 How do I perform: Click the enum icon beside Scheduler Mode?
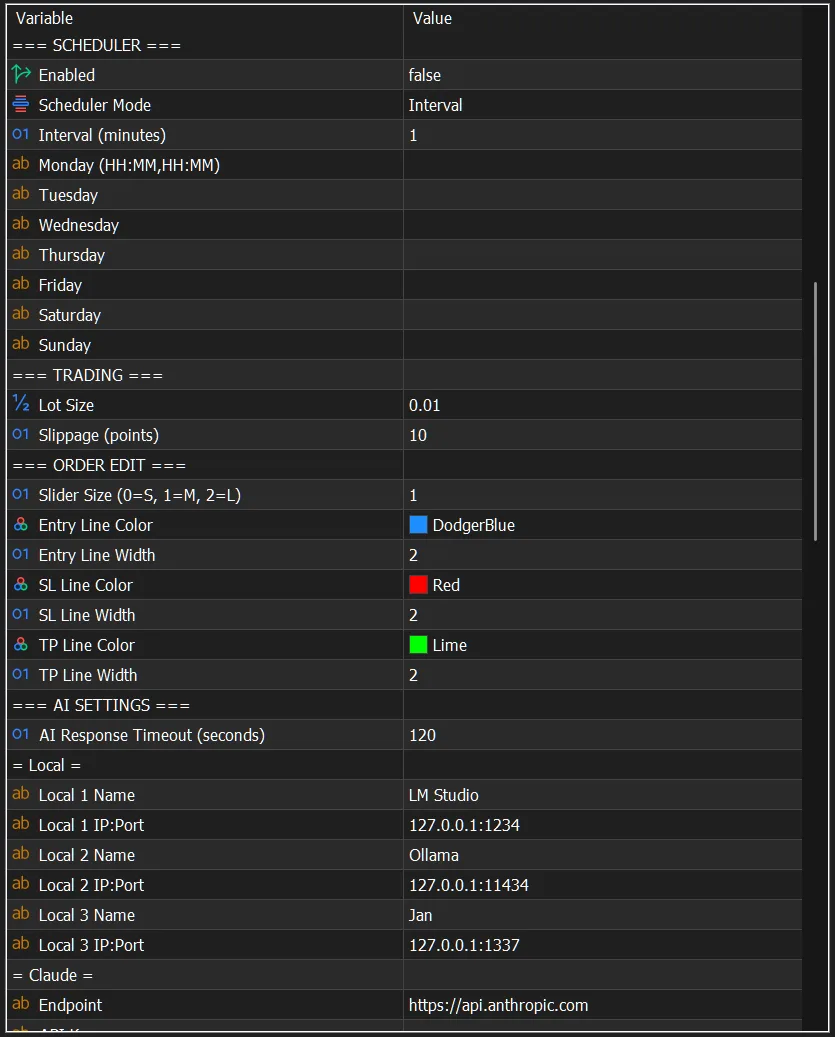[21, 104]
